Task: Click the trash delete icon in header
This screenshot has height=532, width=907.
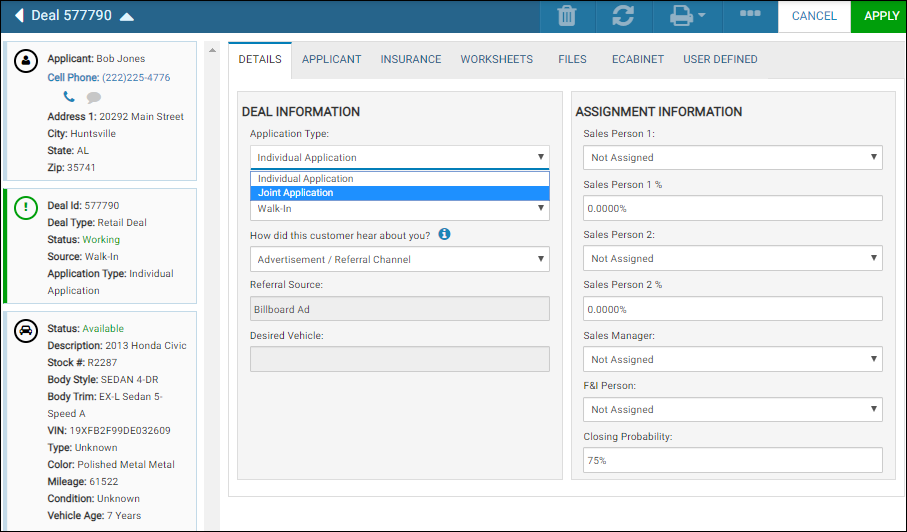Action: tap(567, 16)
